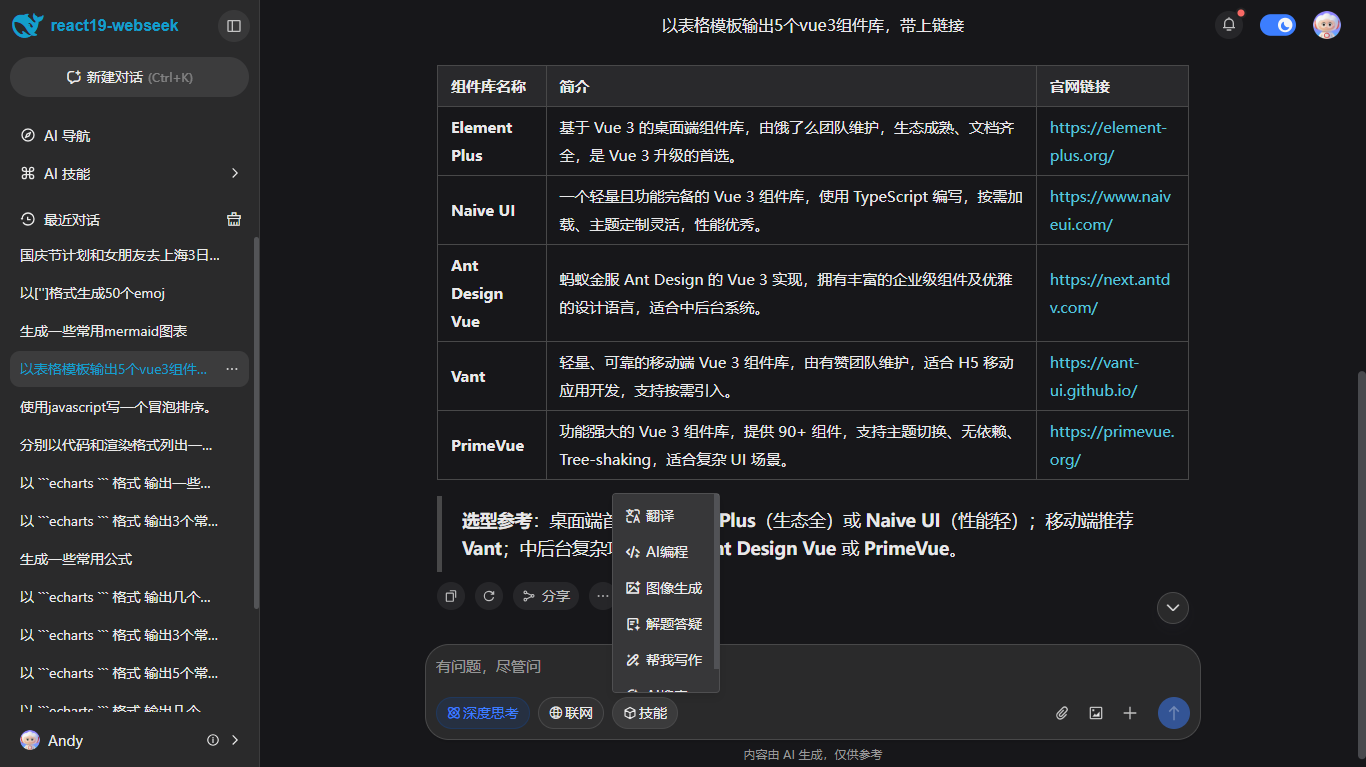Click the 分享 share button
The image size is (1366, 767).
546,596
